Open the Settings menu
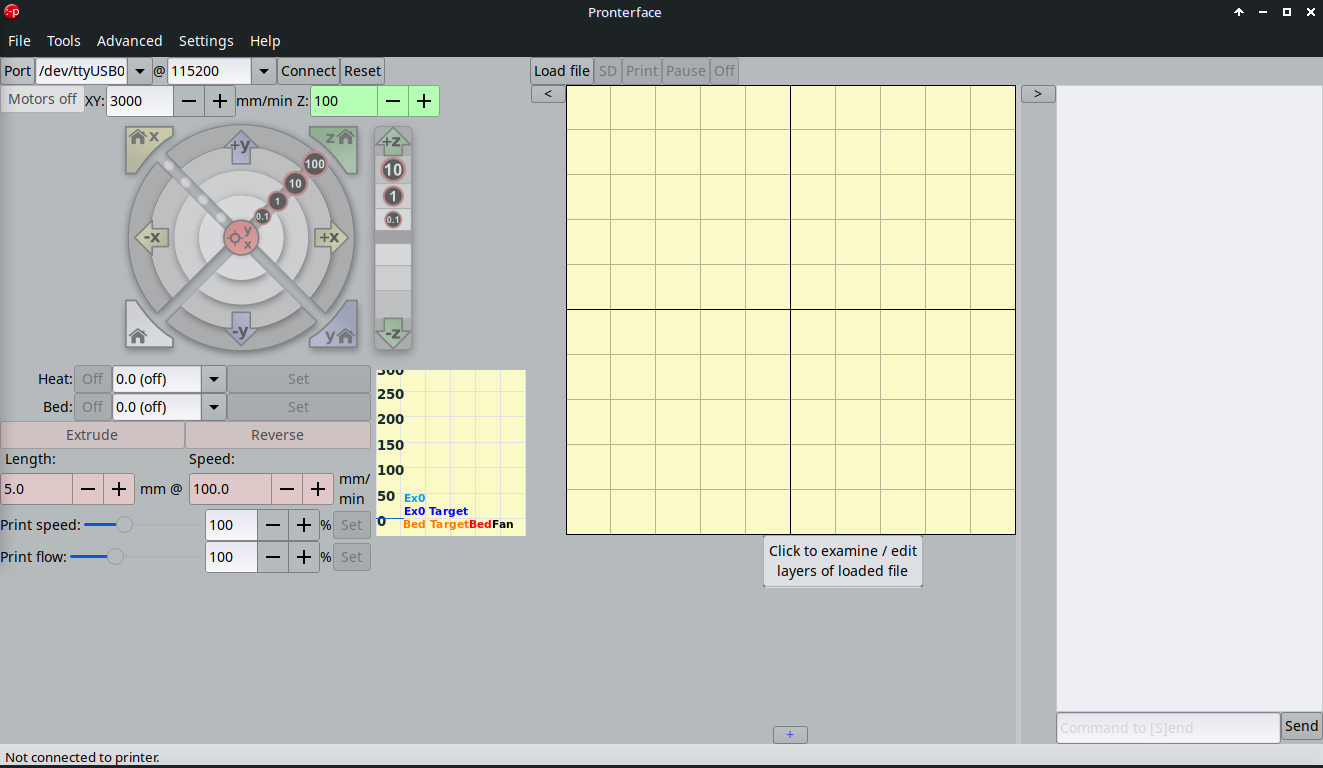Viewport: 1323px width, 768px height. [206, 41]
